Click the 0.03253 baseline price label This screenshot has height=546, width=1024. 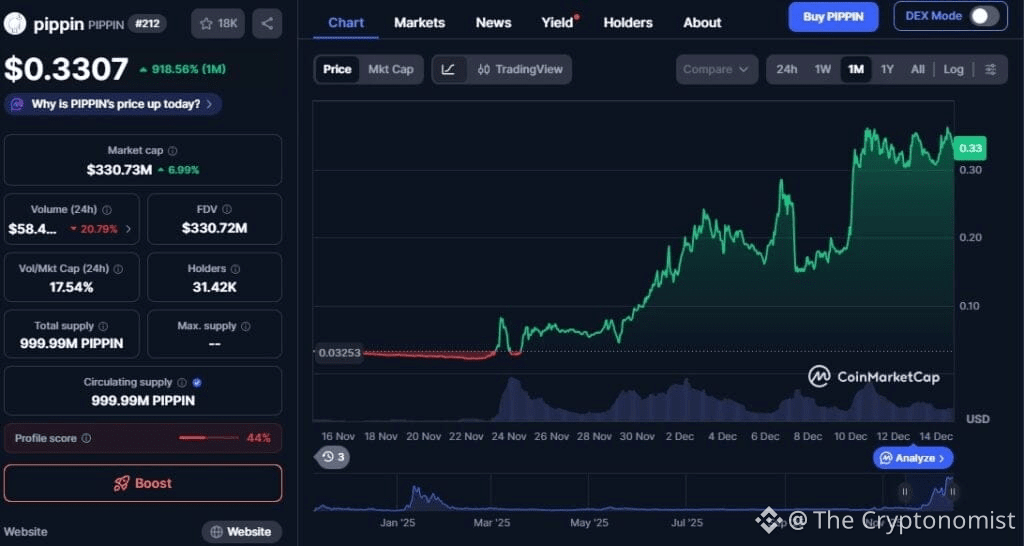[x=339, y=353]
